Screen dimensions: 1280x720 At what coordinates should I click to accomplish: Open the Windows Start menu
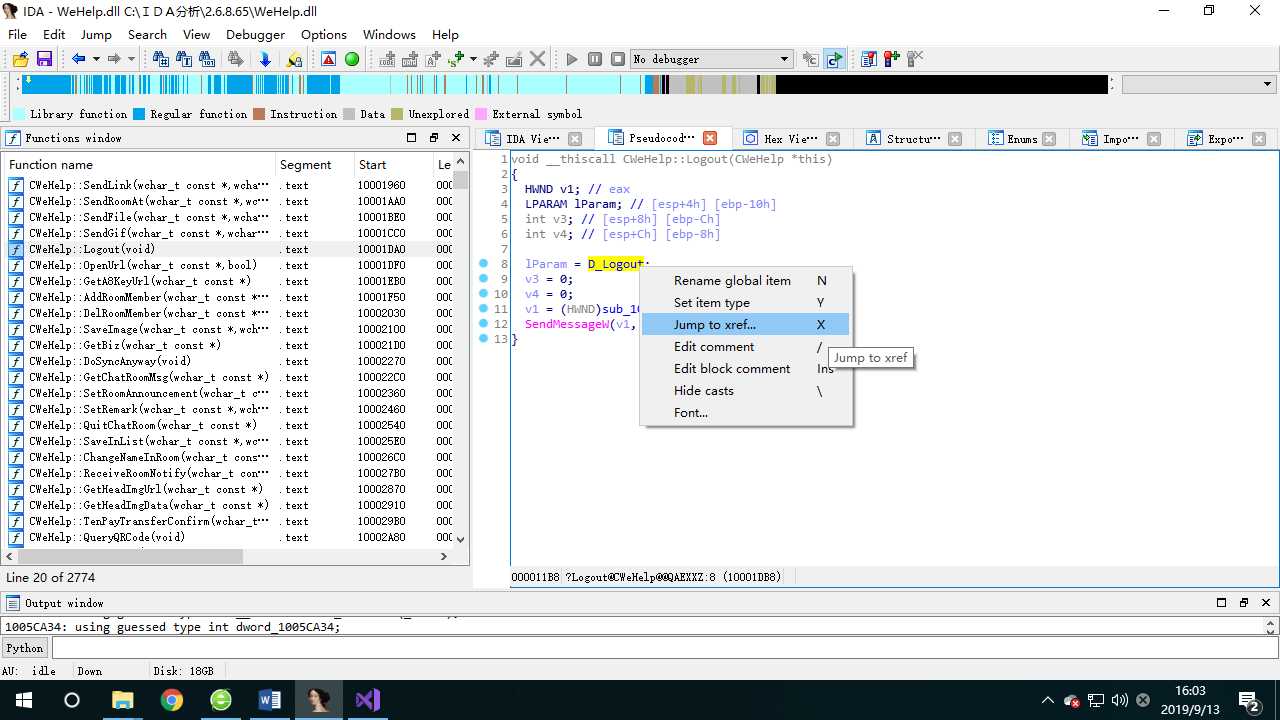(x=24, y=700)
